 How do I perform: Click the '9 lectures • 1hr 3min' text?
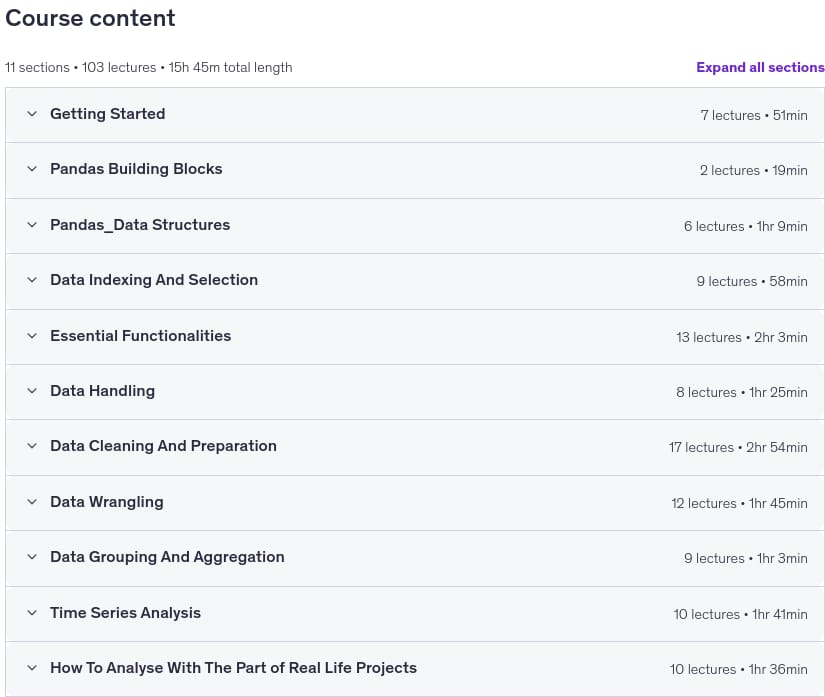point(746,559)
